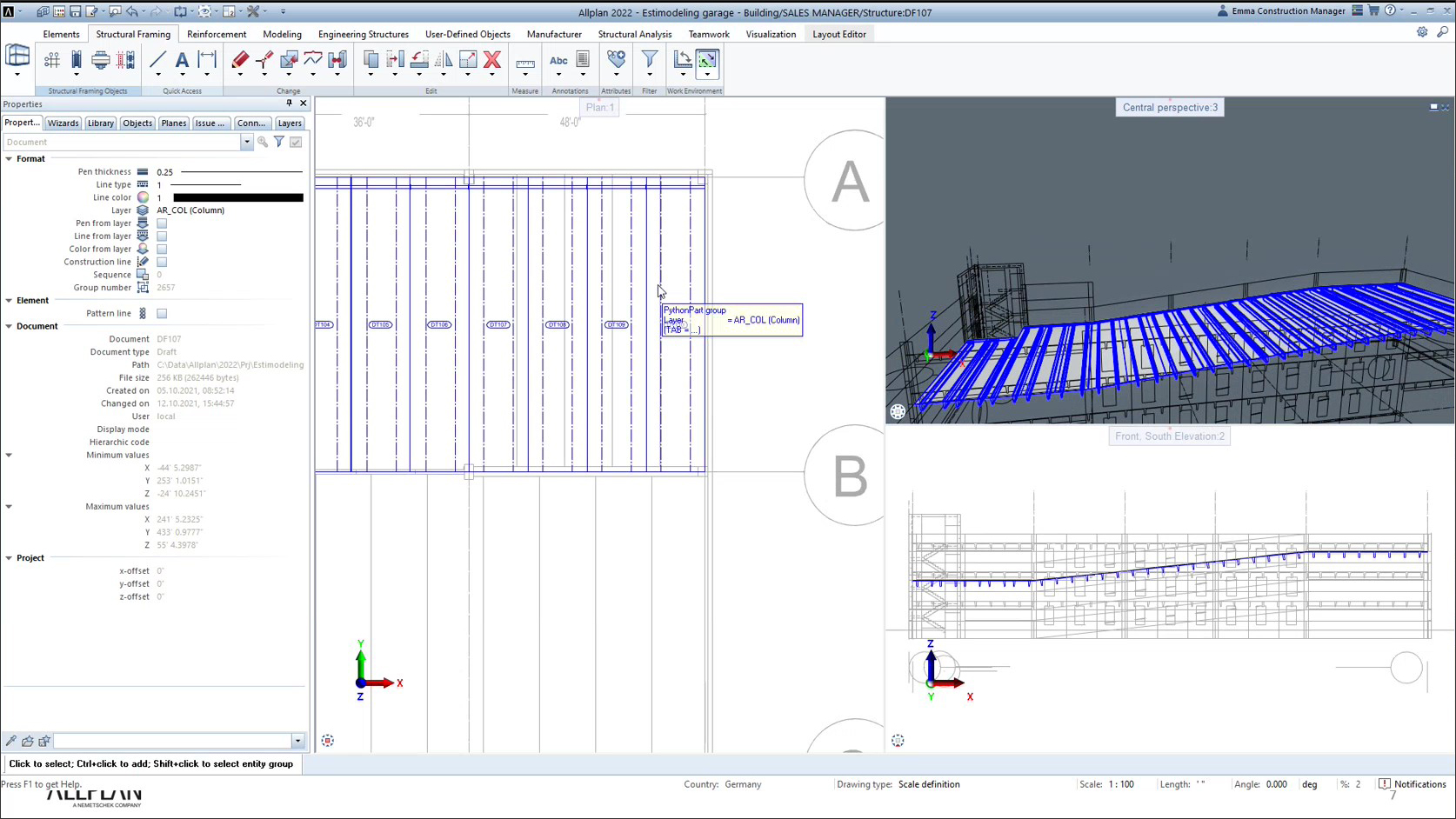Select the Line tool in Quick Access

(x=157, y=59)
